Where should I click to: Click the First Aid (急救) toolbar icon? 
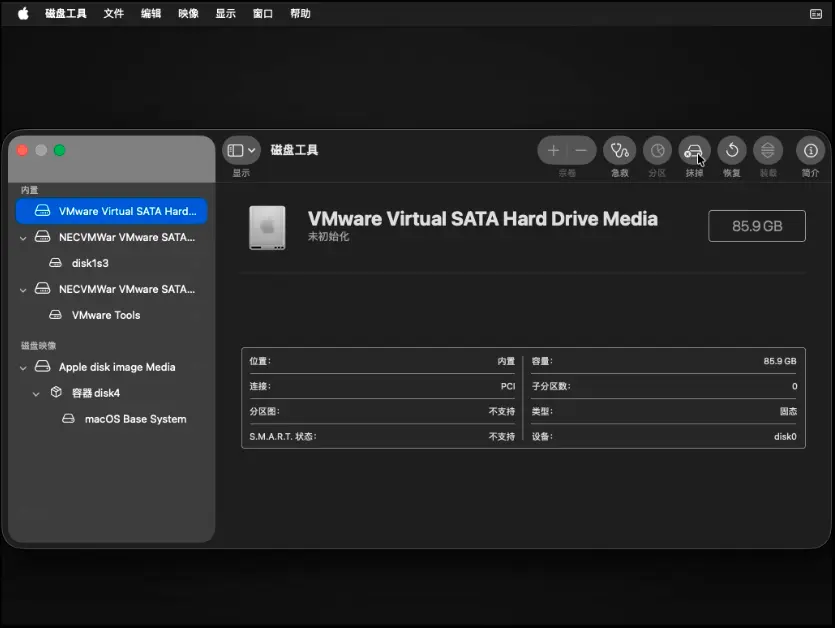620,151
